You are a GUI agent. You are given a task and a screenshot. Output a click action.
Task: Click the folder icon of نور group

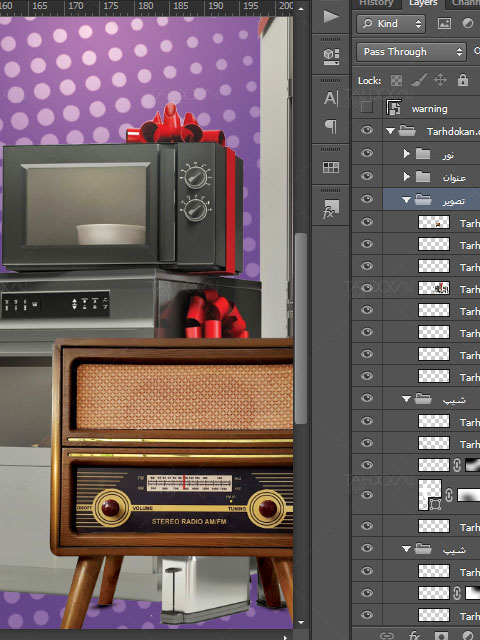(x=423, y=154)
